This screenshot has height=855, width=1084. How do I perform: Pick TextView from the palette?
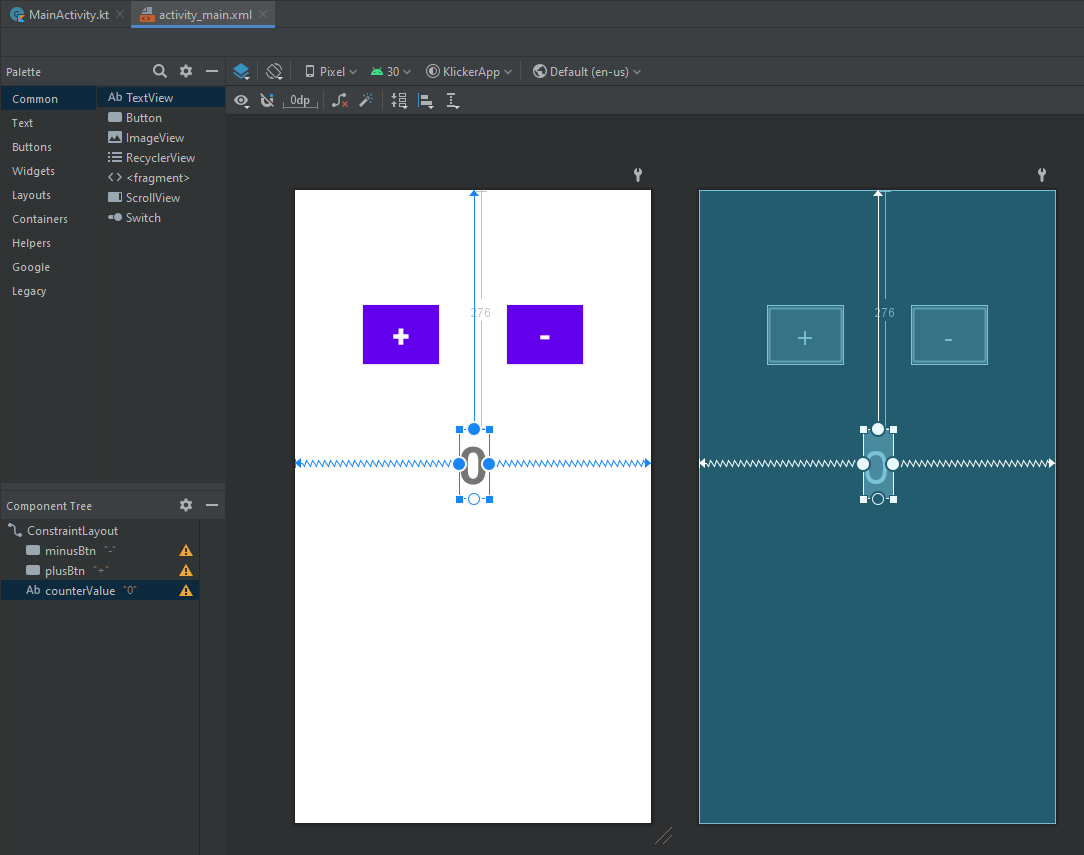point(160,97)
